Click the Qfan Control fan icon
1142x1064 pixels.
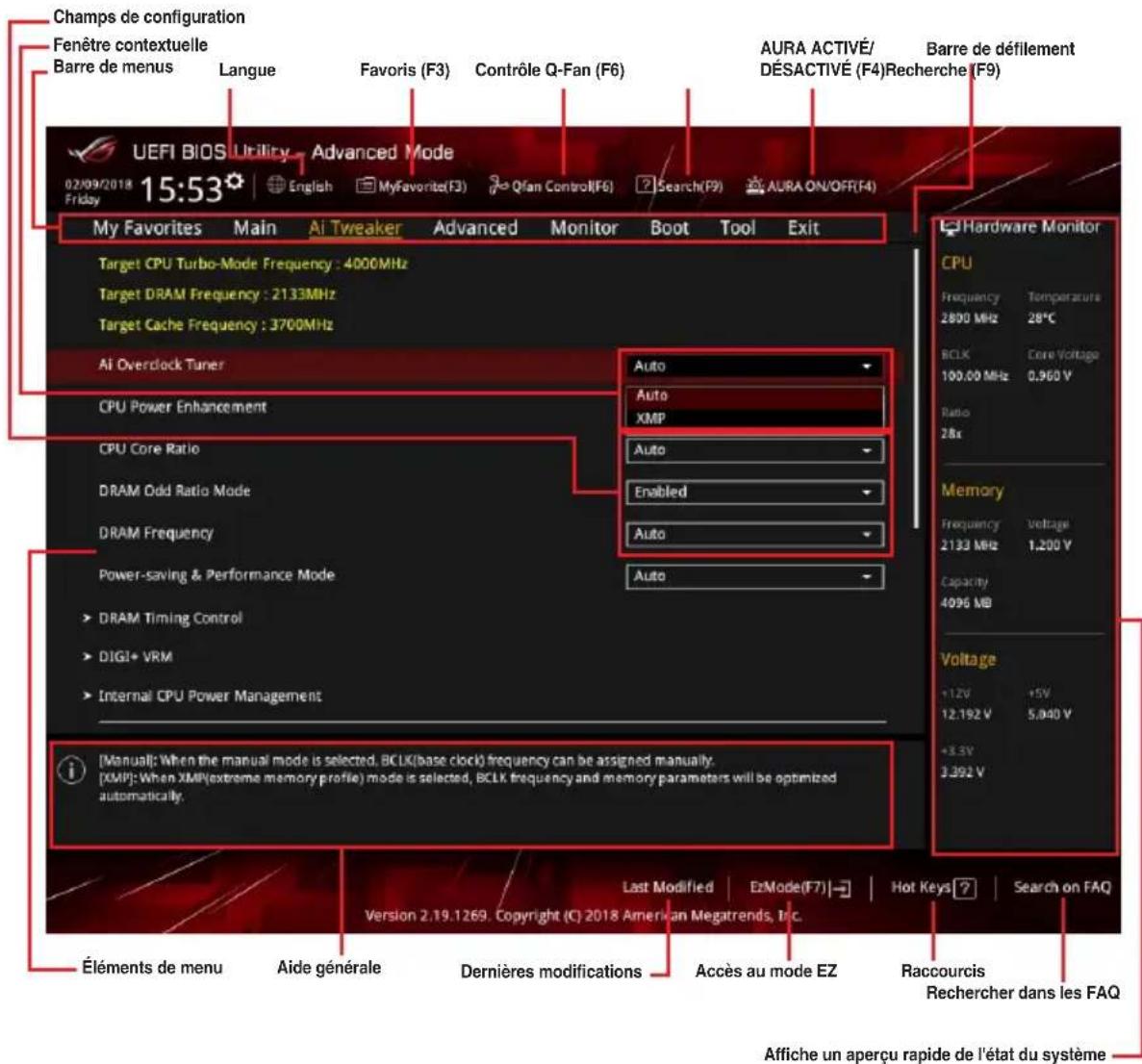(498, 185)
